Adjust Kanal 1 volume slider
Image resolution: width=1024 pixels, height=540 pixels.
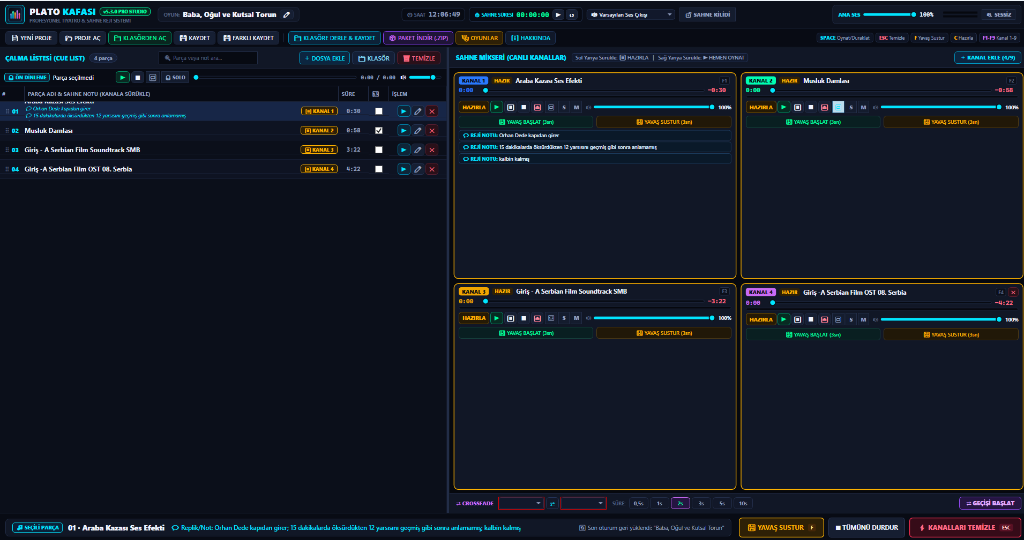coord(653,107)
